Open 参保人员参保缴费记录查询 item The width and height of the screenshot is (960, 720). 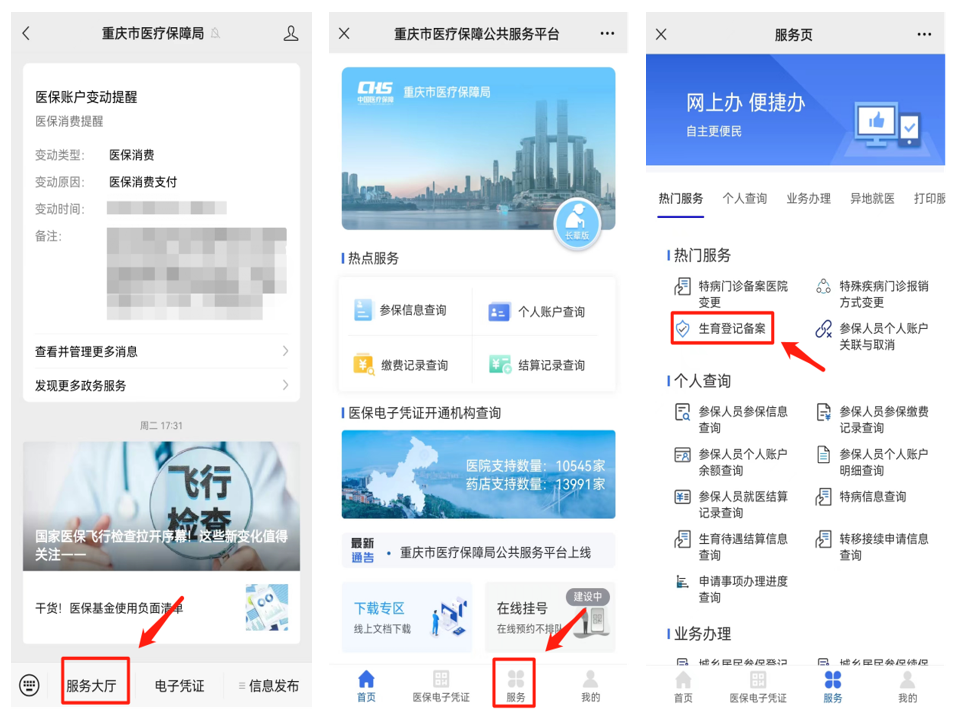tap(872, 419)
